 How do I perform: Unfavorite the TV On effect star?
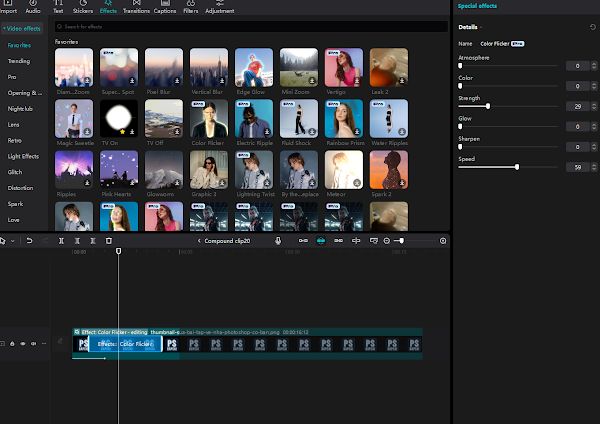coord(122,132)
